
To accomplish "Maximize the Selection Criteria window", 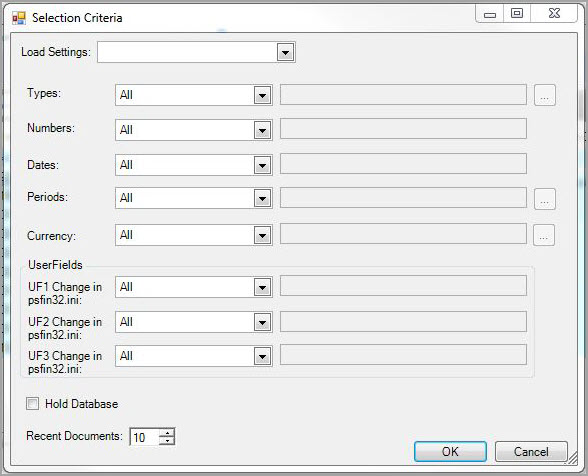I will (x=517, y=14).
